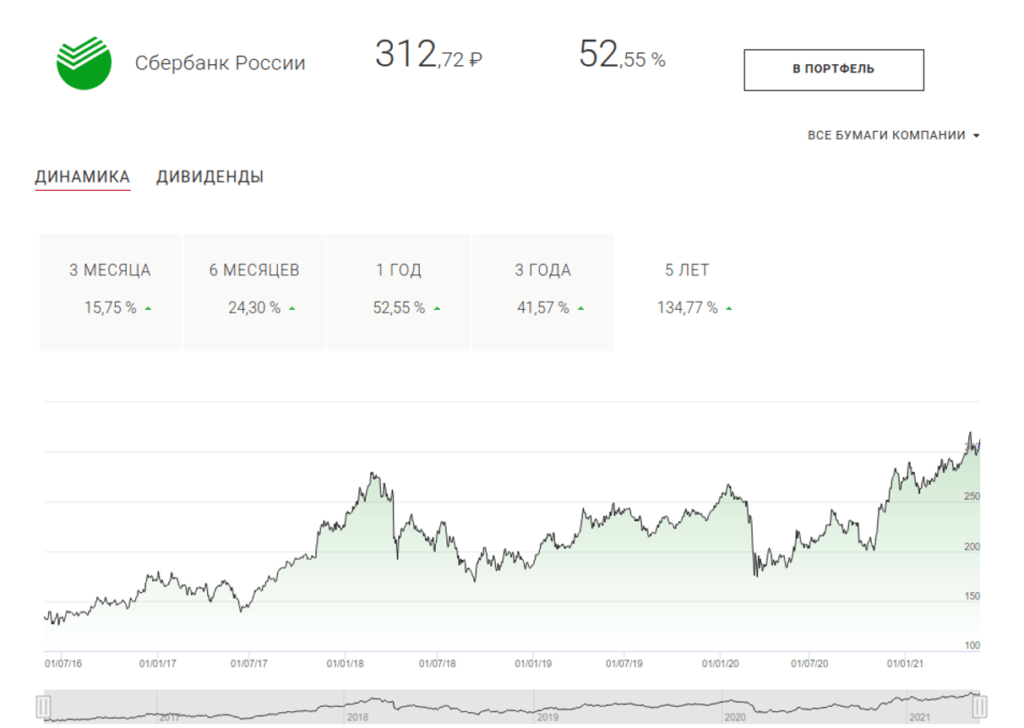The image size is (1024, 728).
Task: Click the green up arrow beside 134,77 %
Action: tap(729, 309)
